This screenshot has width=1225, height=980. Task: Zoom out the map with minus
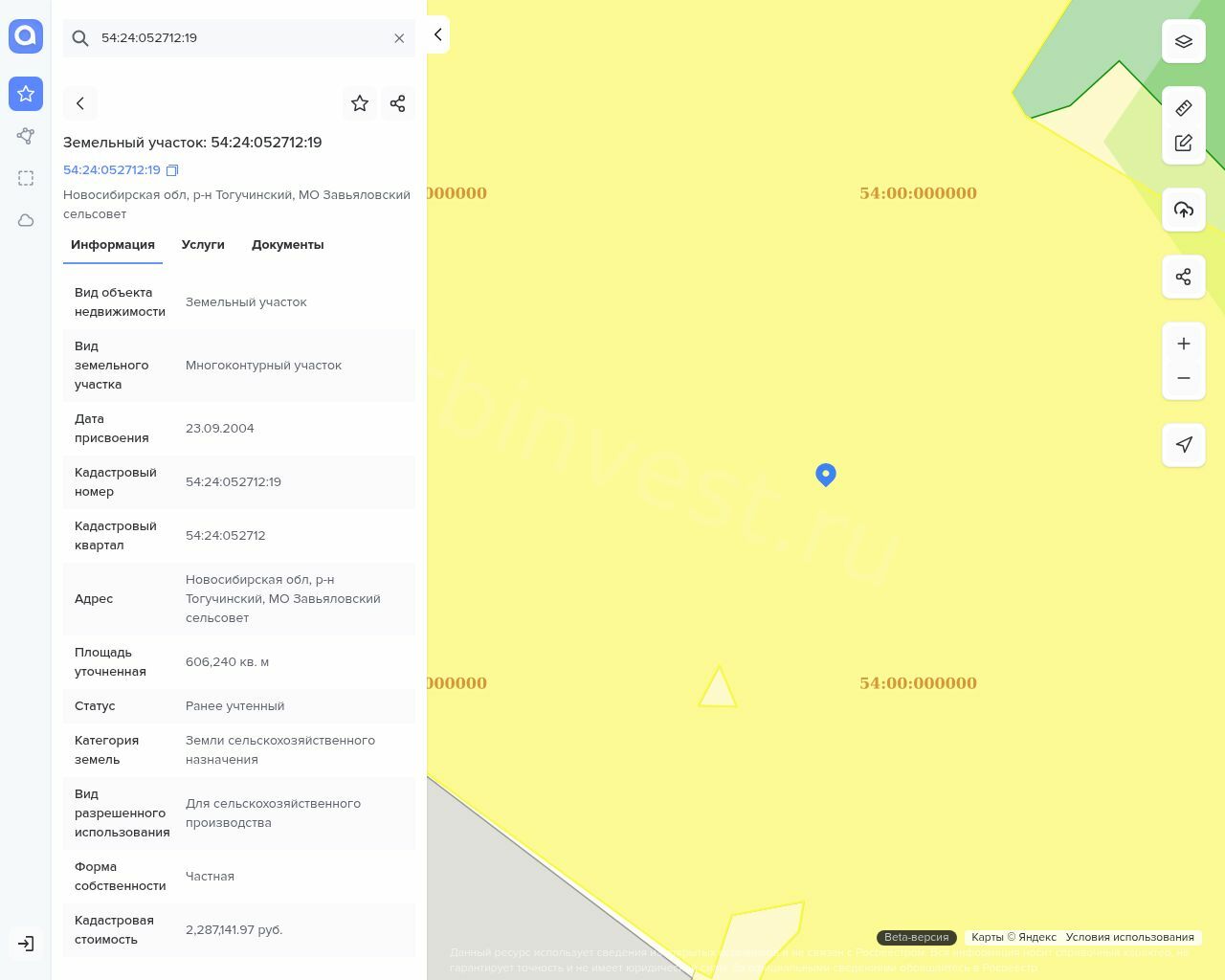coord(1184,378)
